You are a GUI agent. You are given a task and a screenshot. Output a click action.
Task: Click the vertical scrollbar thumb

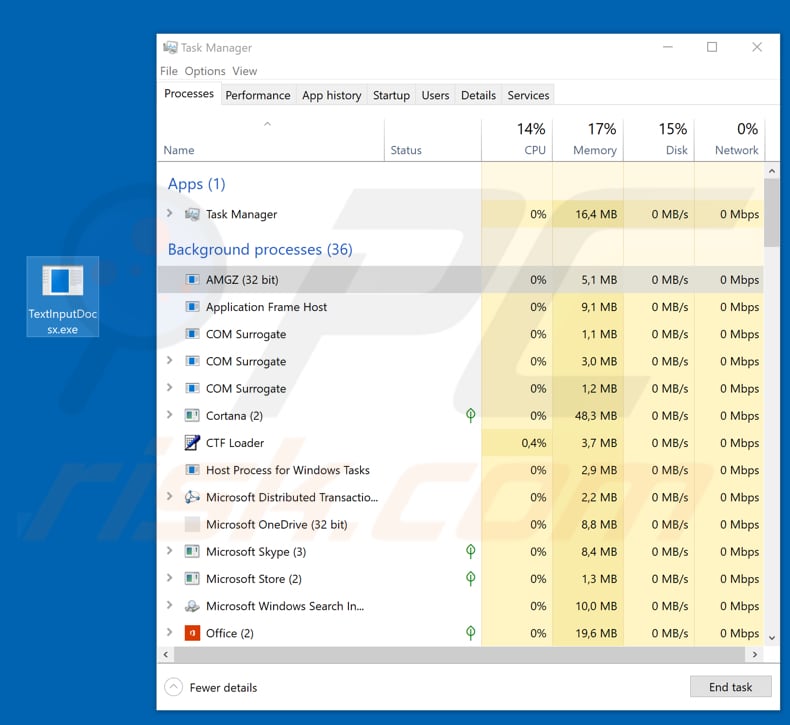(772, 213)
